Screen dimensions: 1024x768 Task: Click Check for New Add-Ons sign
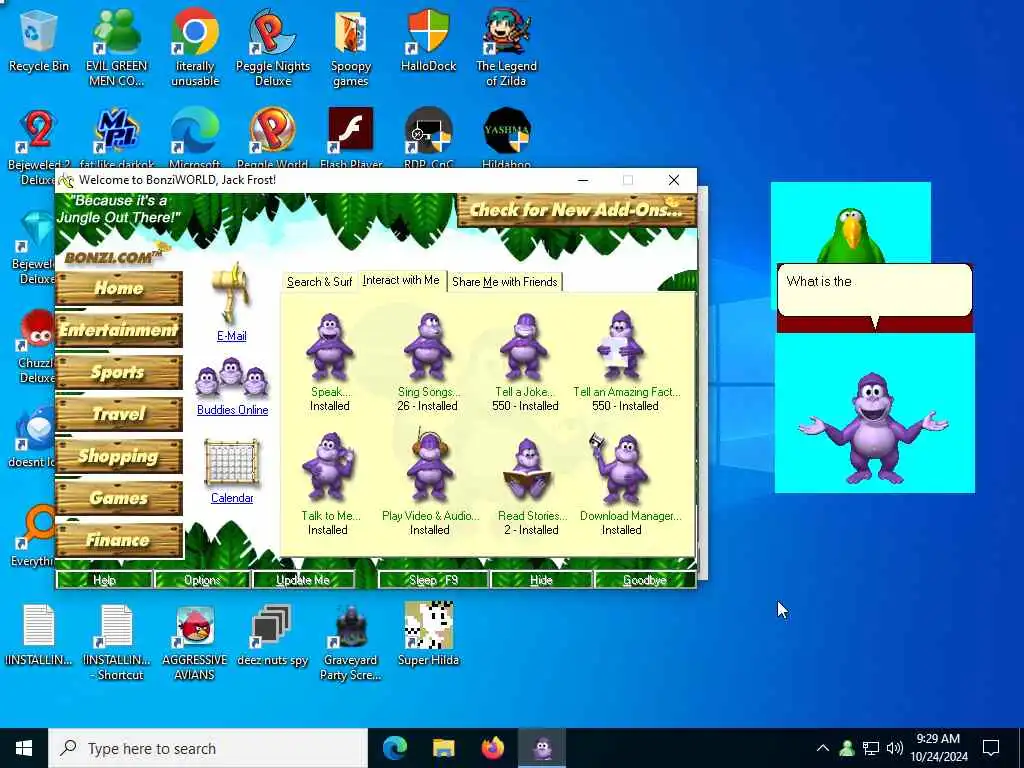point(577,210)
